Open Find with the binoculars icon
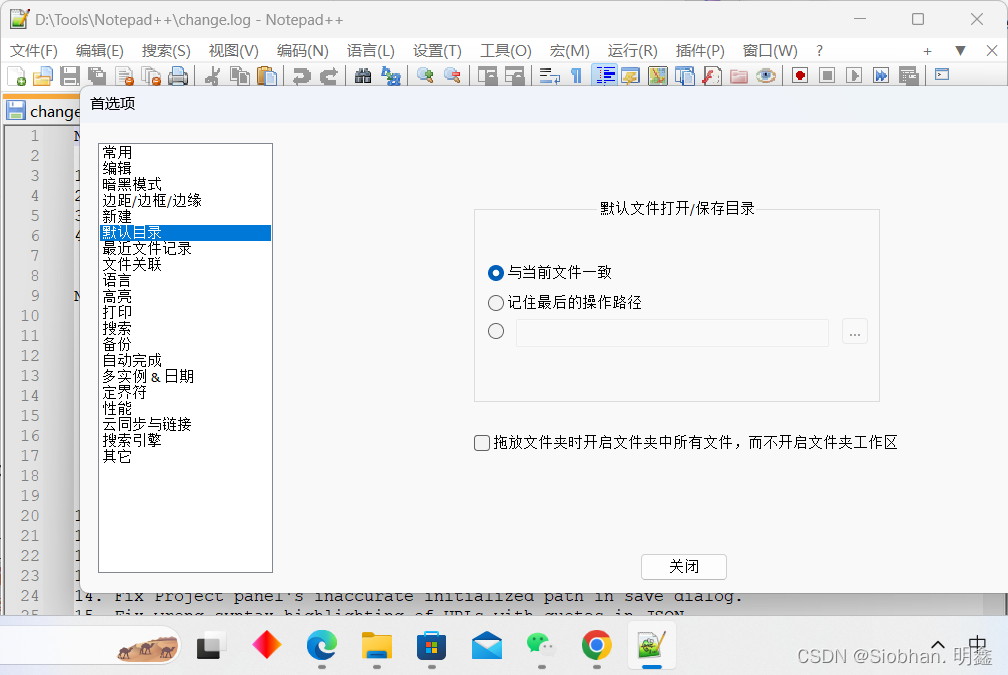This screenshot has width=1008, height=675. (x=363, y=76)
